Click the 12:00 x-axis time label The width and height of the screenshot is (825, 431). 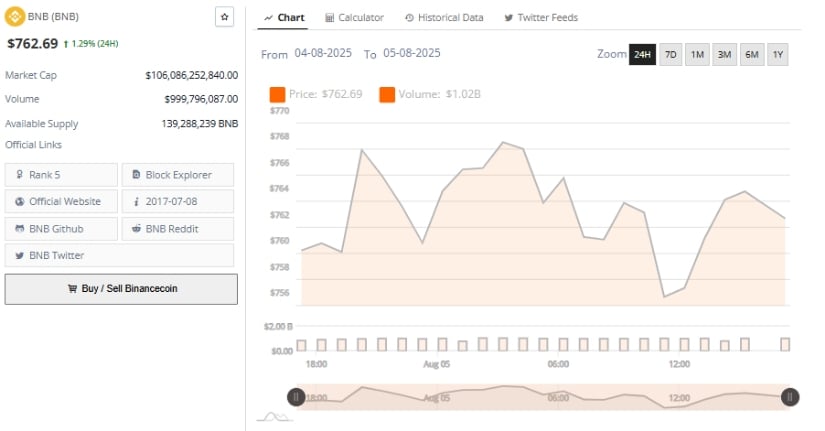click(x=679, y=364)
